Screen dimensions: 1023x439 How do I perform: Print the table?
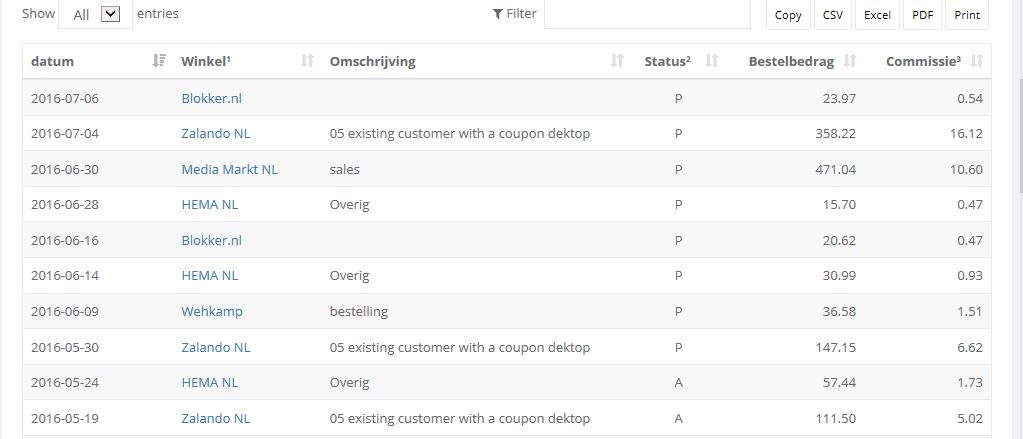click(967, 15)
